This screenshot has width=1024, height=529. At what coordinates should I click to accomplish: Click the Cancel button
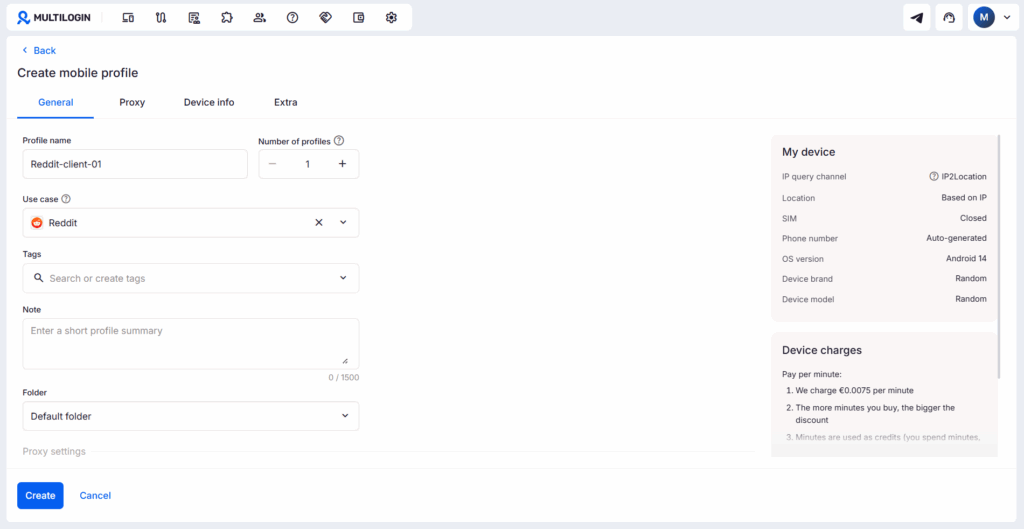pos(95,496)
